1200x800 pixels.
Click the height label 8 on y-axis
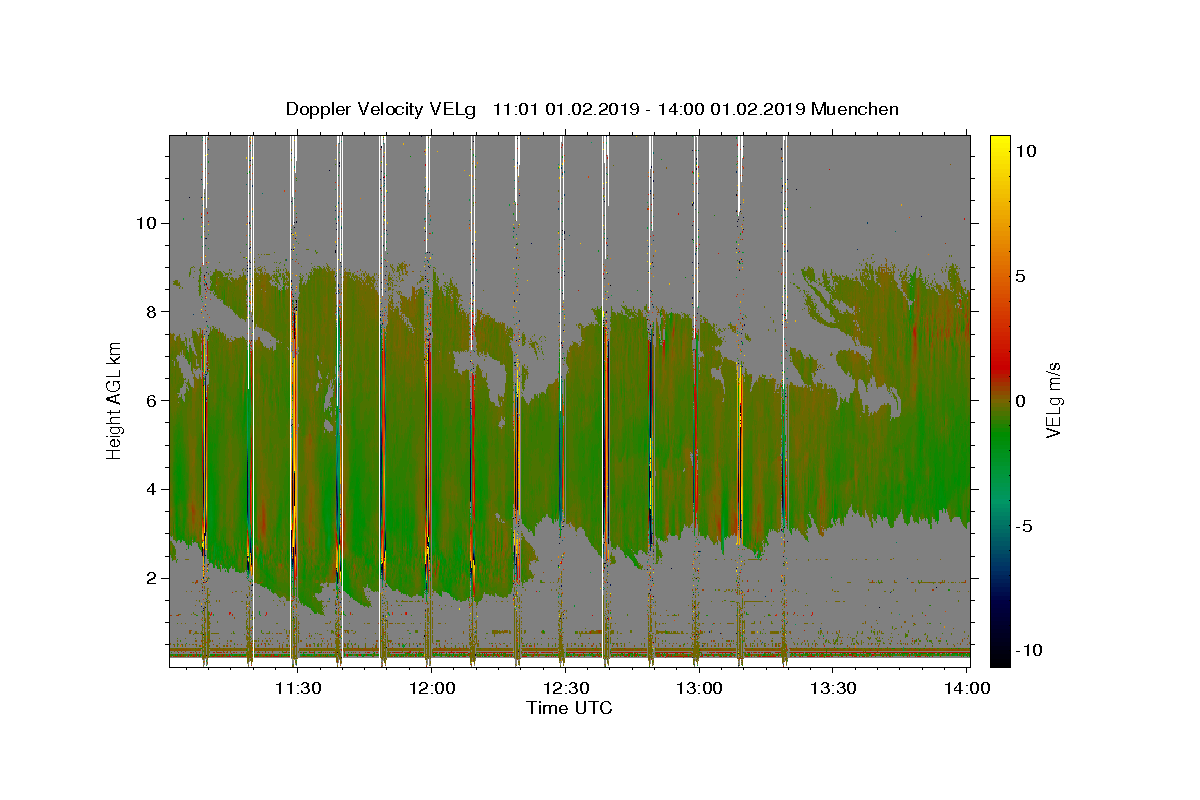[150, 312]
